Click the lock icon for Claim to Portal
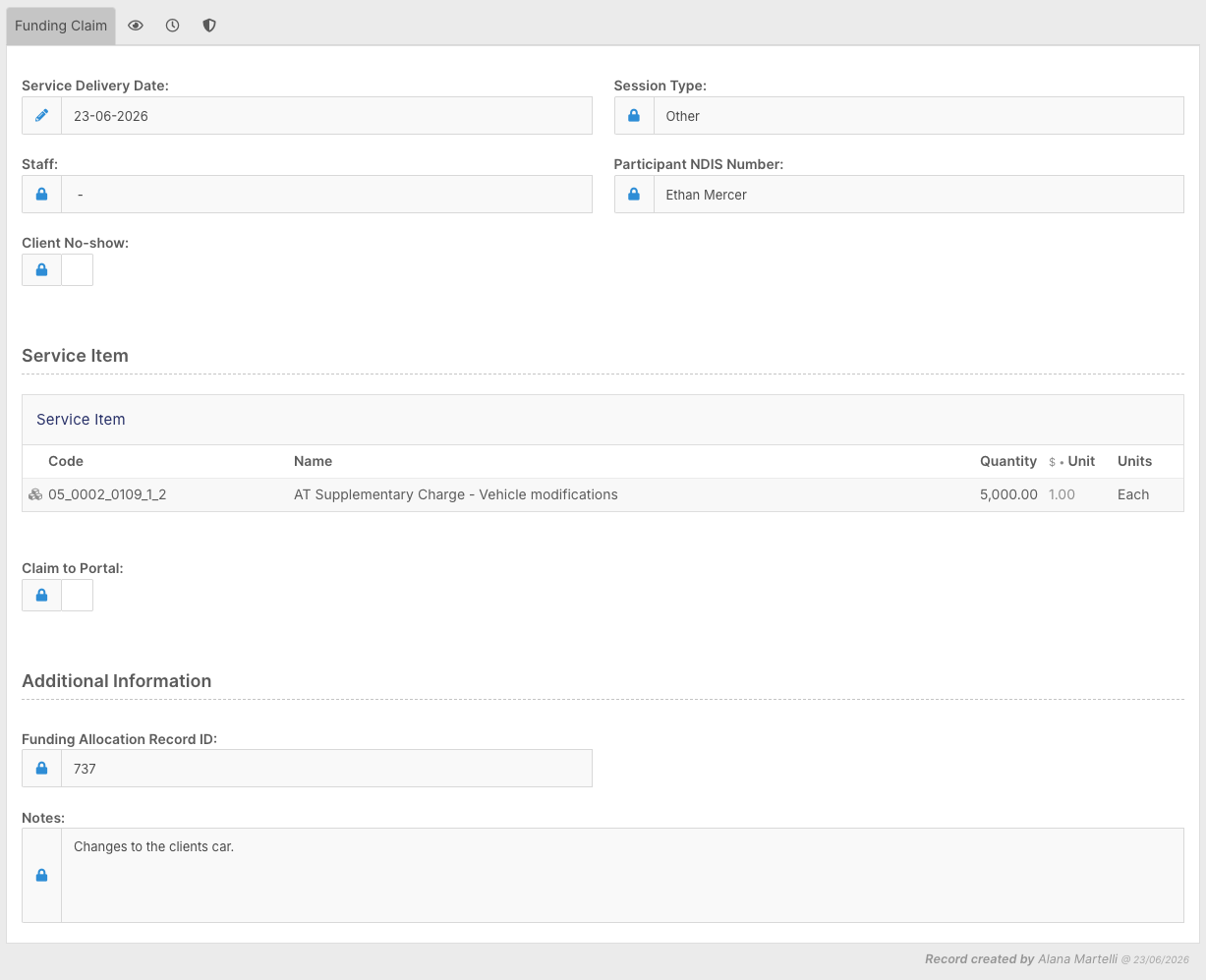 (41, 595)
